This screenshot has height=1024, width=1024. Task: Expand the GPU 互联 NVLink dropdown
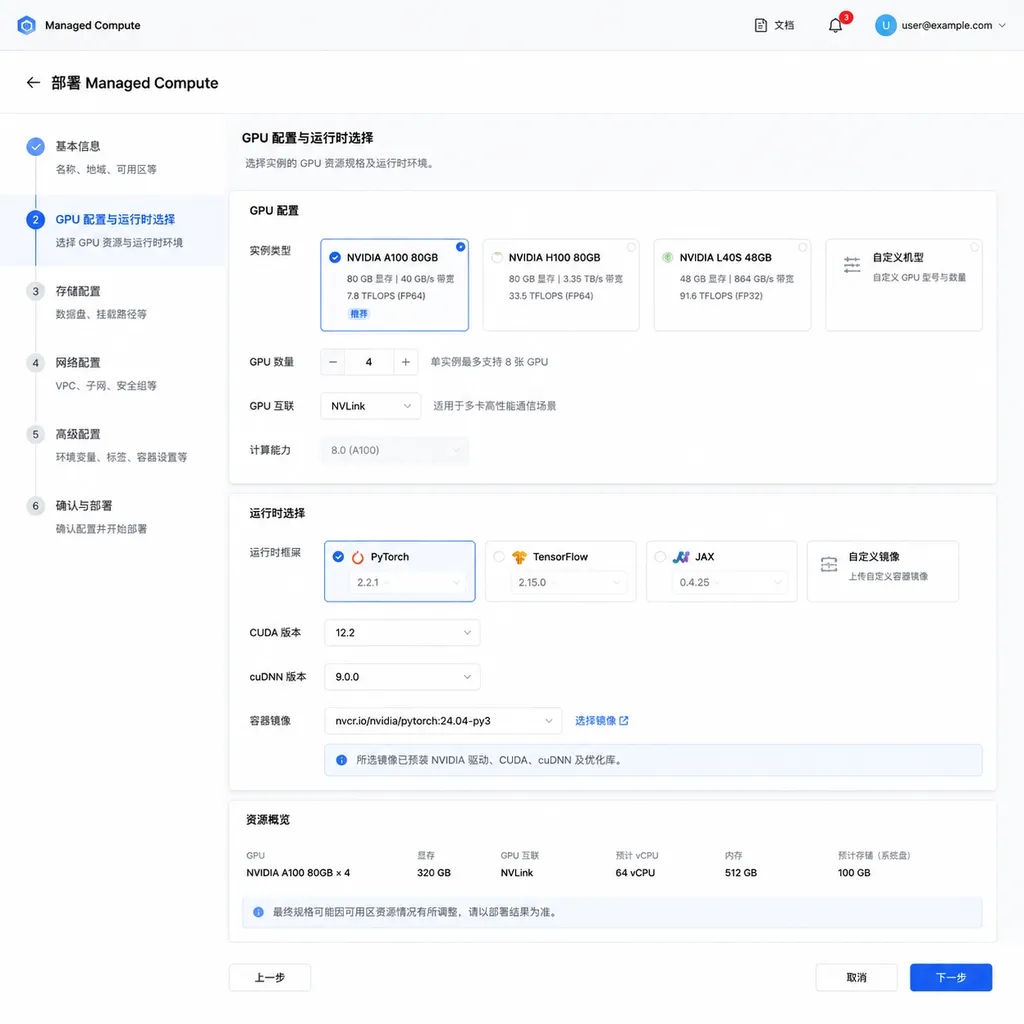click(370, 406)
